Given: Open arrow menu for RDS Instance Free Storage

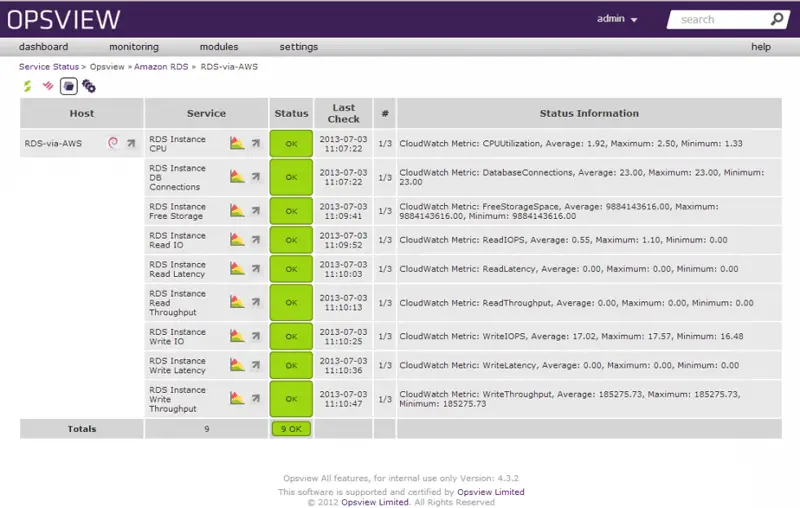Looking at the screenshot, I should [256, 211].
